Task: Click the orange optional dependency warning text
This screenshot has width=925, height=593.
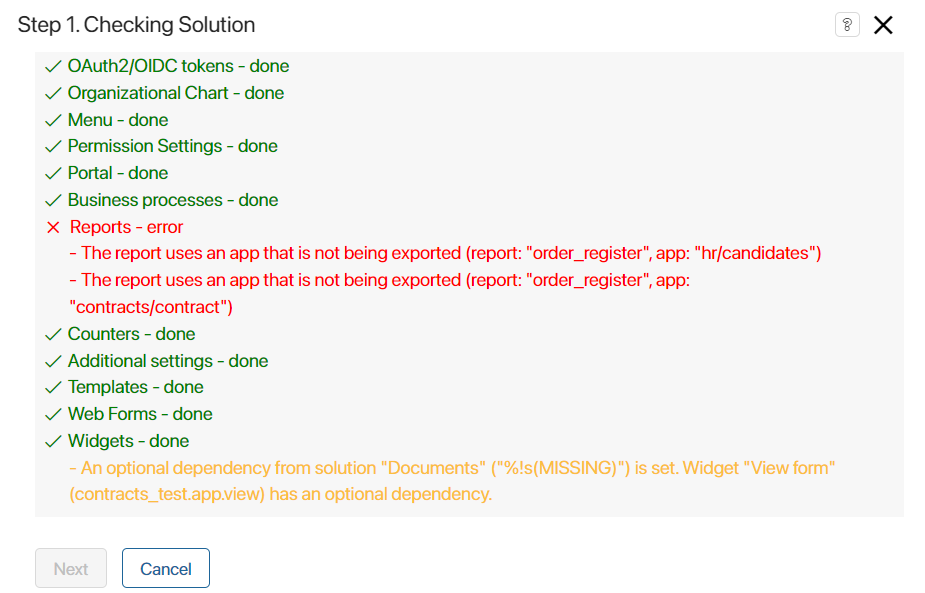Action: (x=452, y=481)
